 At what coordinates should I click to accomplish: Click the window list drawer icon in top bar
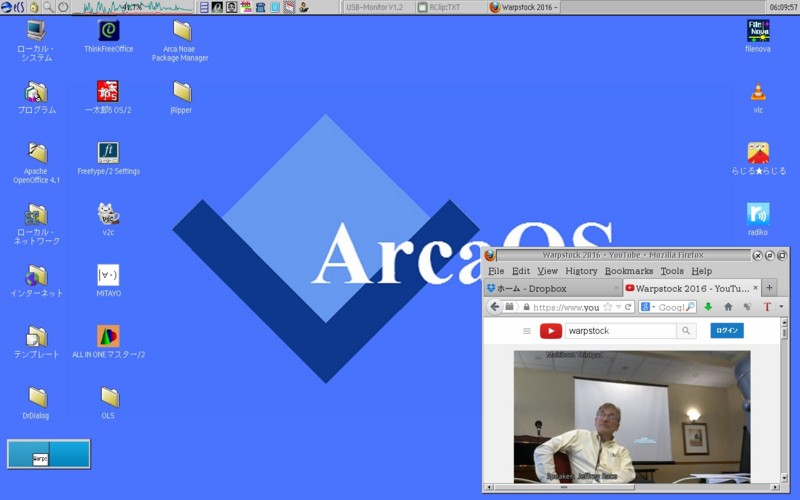[204, 7]
